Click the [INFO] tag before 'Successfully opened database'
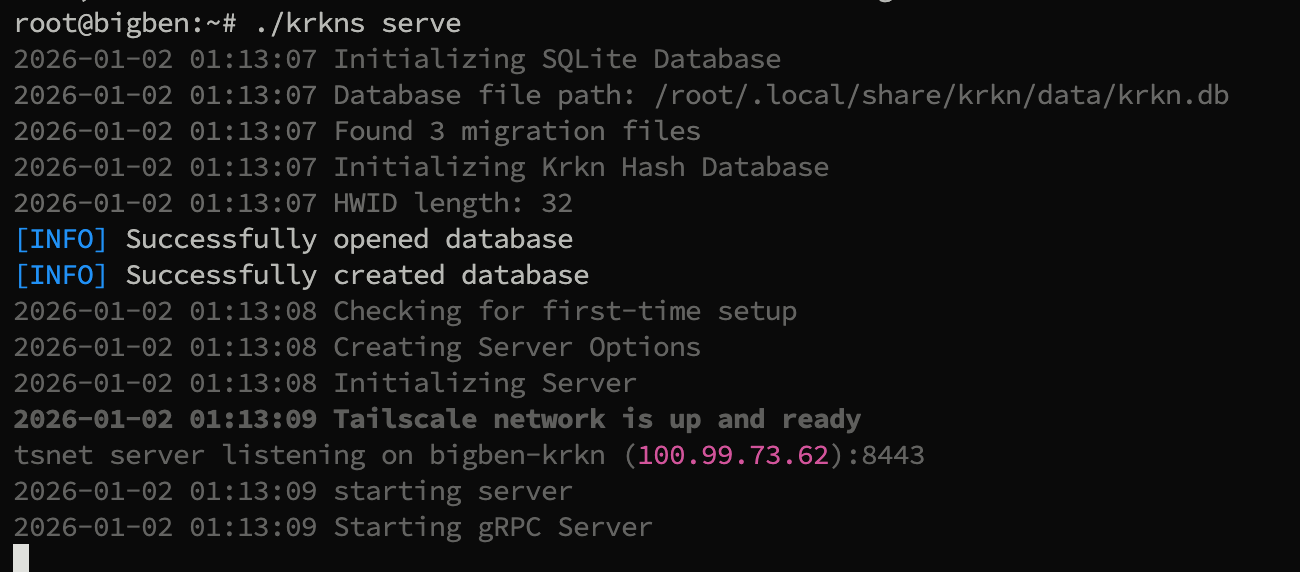The width and height of the screenshot is (1300, 572). click(x=61, y=239)
